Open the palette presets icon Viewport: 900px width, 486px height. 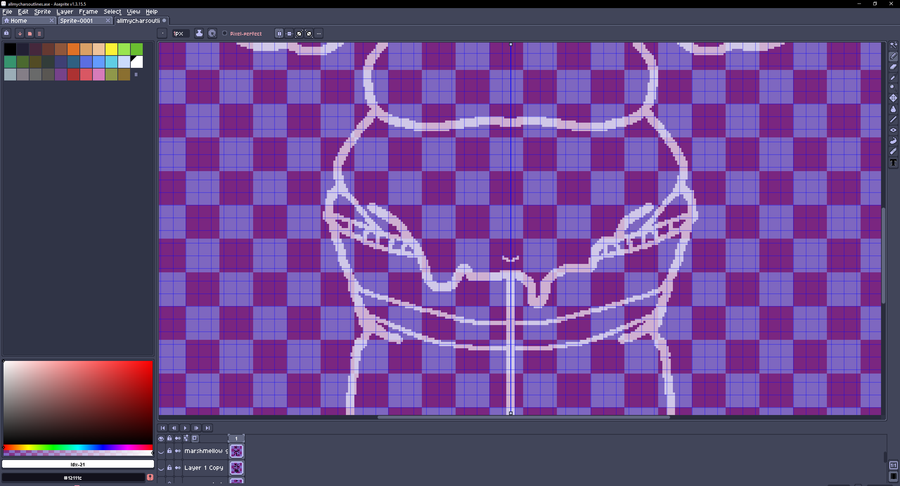[30, 33]
